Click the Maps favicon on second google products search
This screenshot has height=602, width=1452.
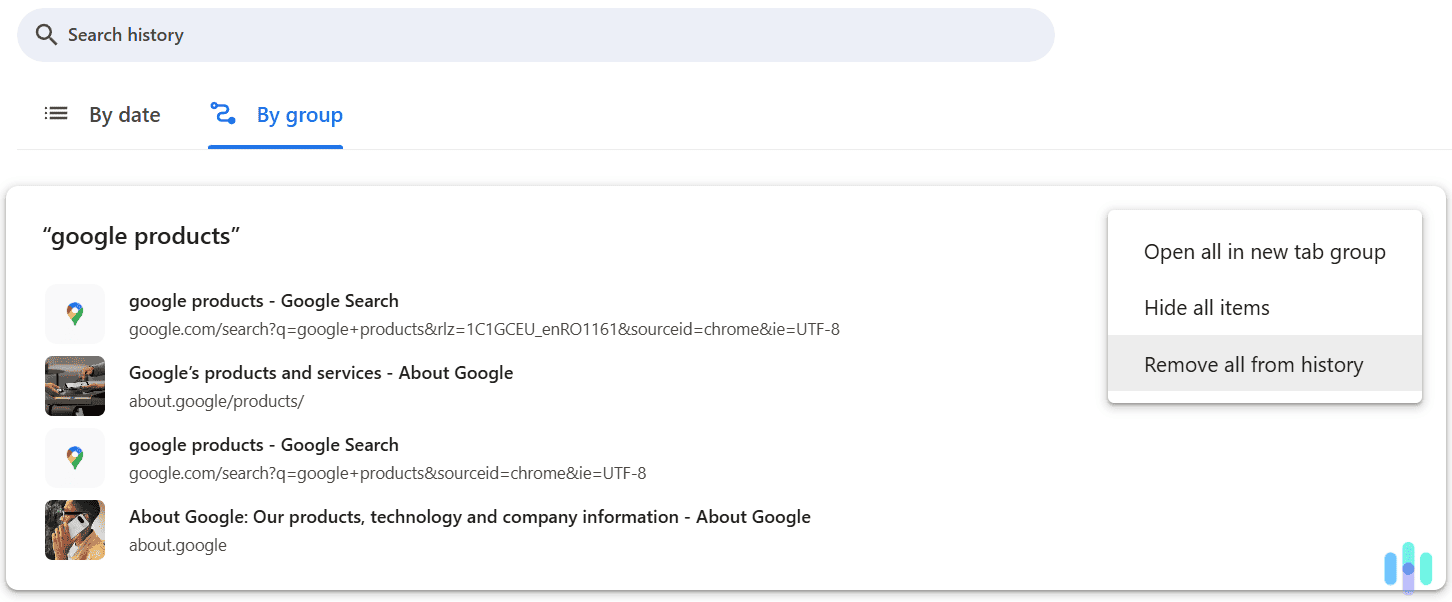(x=75, y=457)
